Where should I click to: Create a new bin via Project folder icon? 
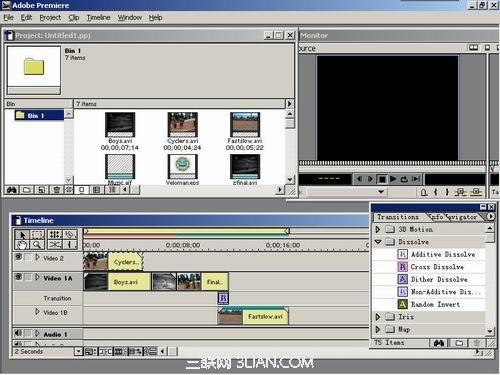tap(27, 190)
